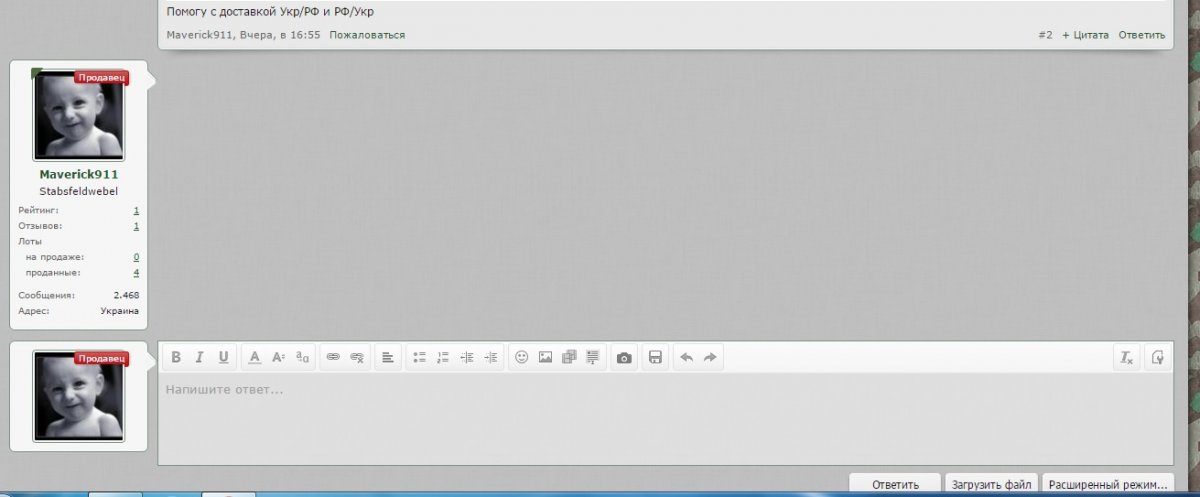Remove formatting with Tx icon
Viewport: 1200px width, 497px height.
pos(1127,357)
